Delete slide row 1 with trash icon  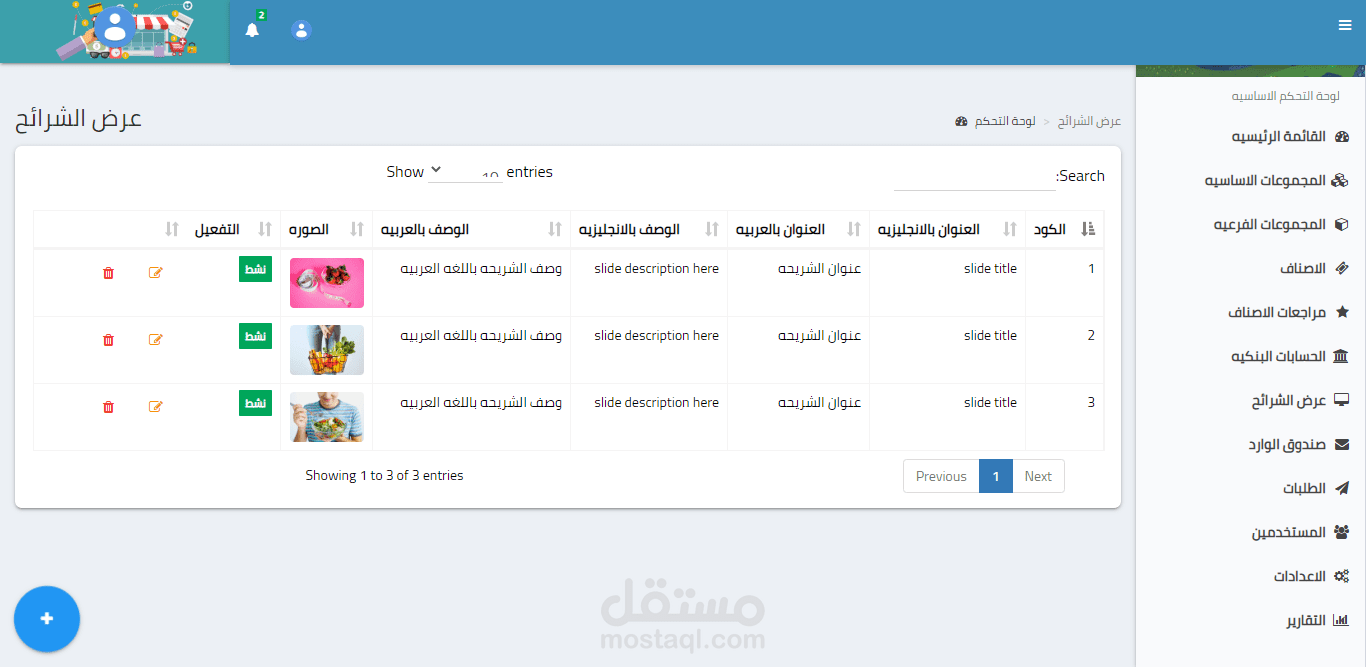[109, 272]
